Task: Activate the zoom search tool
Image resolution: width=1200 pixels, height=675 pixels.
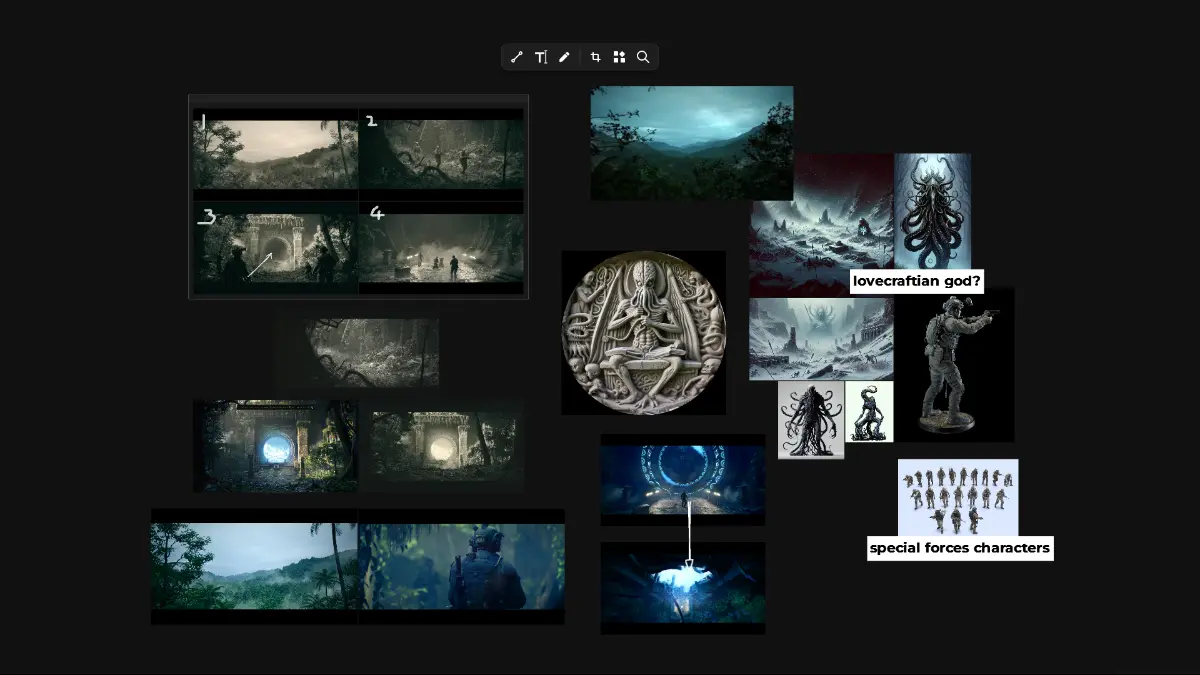Action: (x=643, y=57)
